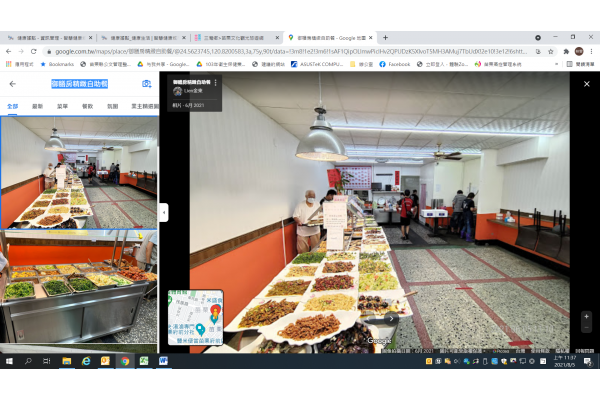The width and height of the screenshot is (600, 400).
Task: Go back using the browser back arrow
Action: (x=8, y=51)
